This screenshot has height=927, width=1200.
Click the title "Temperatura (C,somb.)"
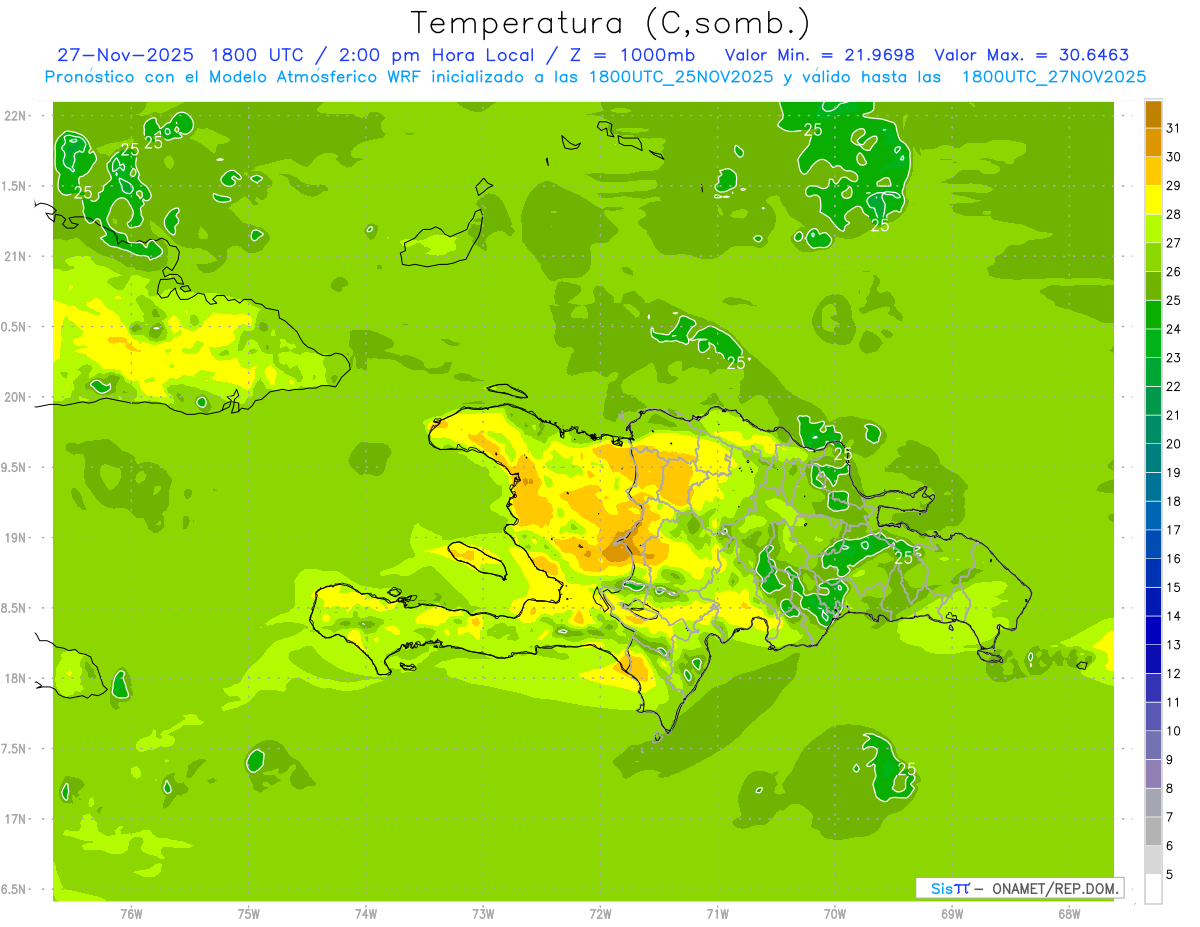[x=611, y=24]
